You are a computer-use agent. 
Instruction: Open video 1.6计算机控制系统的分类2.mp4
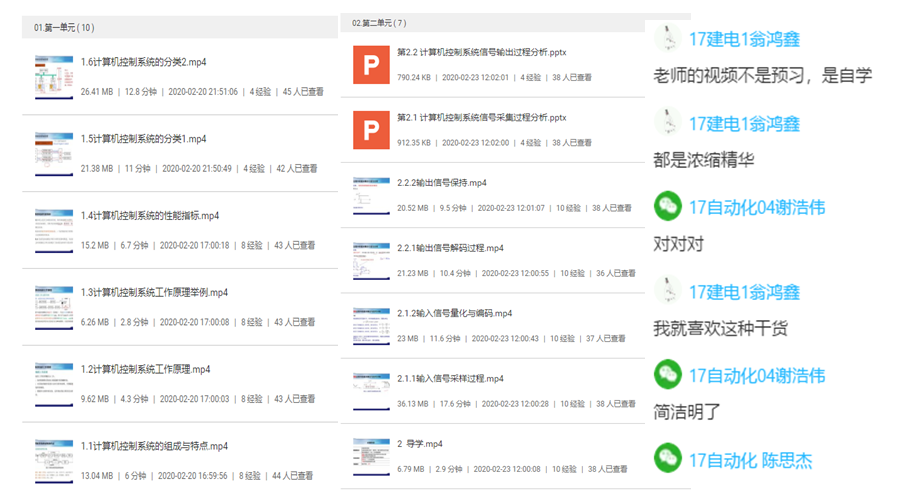(143, 62)
